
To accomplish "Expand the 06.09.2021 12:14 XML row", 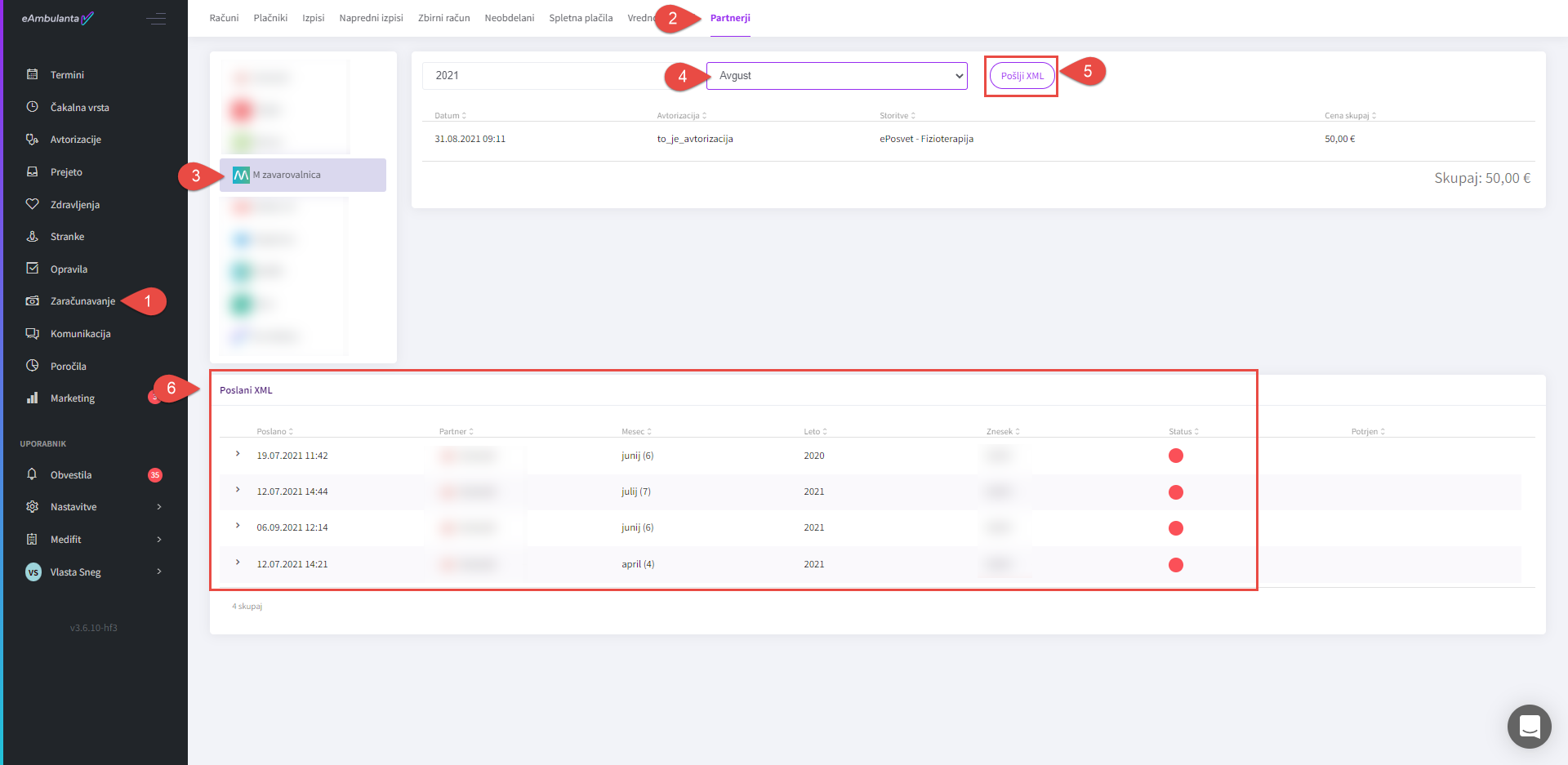I will click(238, 526).
